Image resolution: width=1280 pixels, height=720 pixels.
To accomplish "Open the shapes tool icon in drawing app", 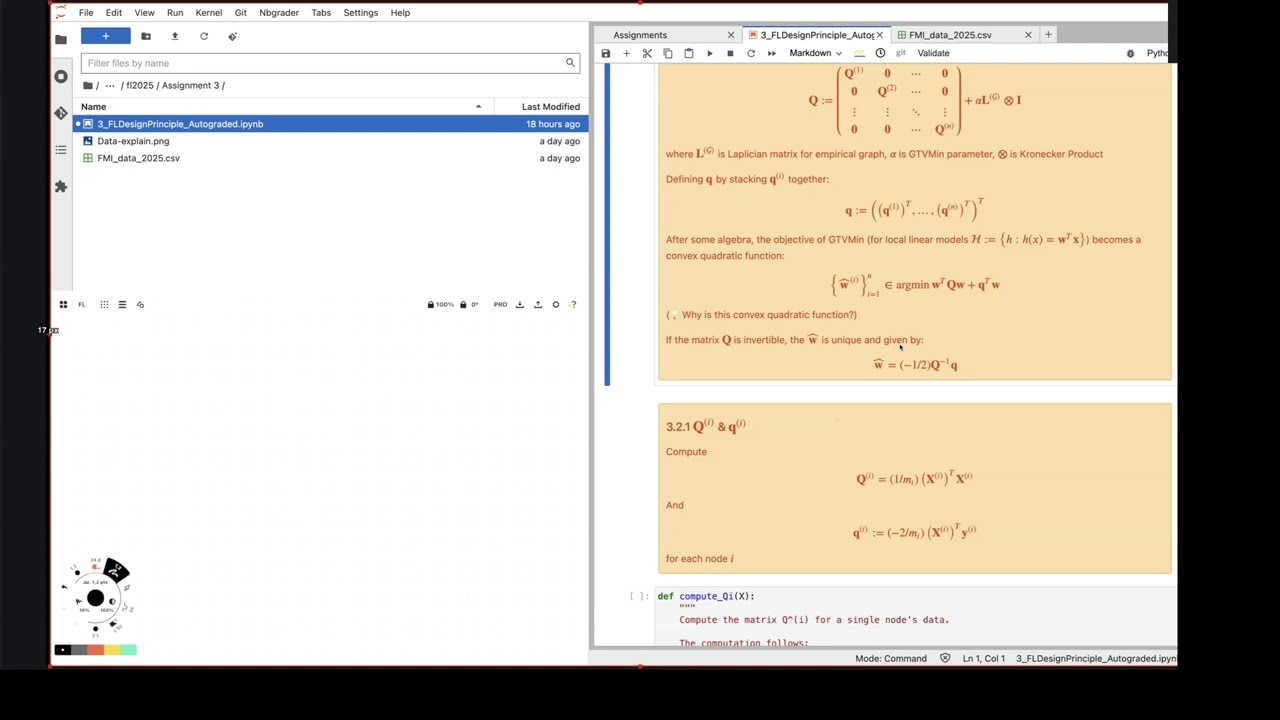I will [x=140, y=304].
